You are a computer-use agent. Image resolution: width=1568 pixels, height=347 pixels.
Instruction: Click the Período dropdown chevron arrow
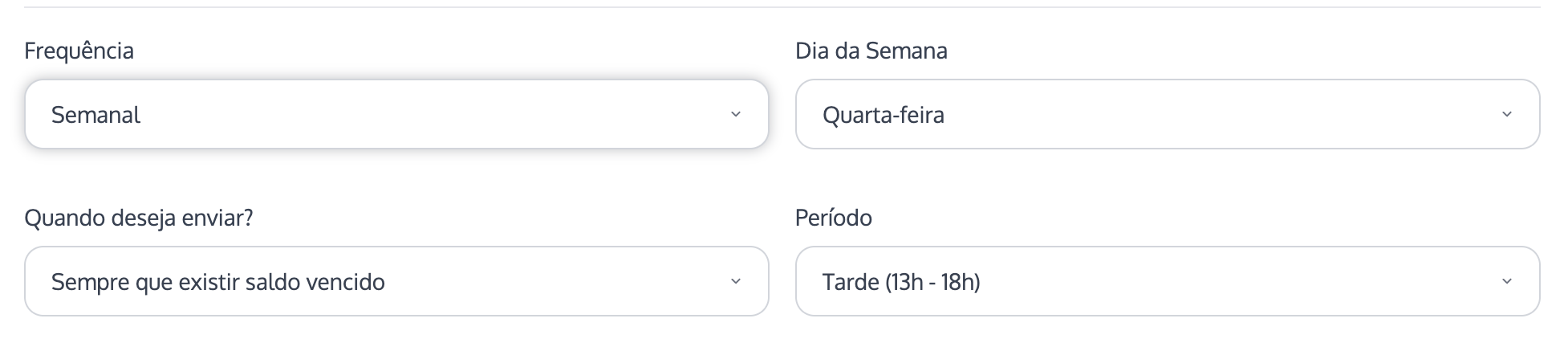tap(1506, 282)
